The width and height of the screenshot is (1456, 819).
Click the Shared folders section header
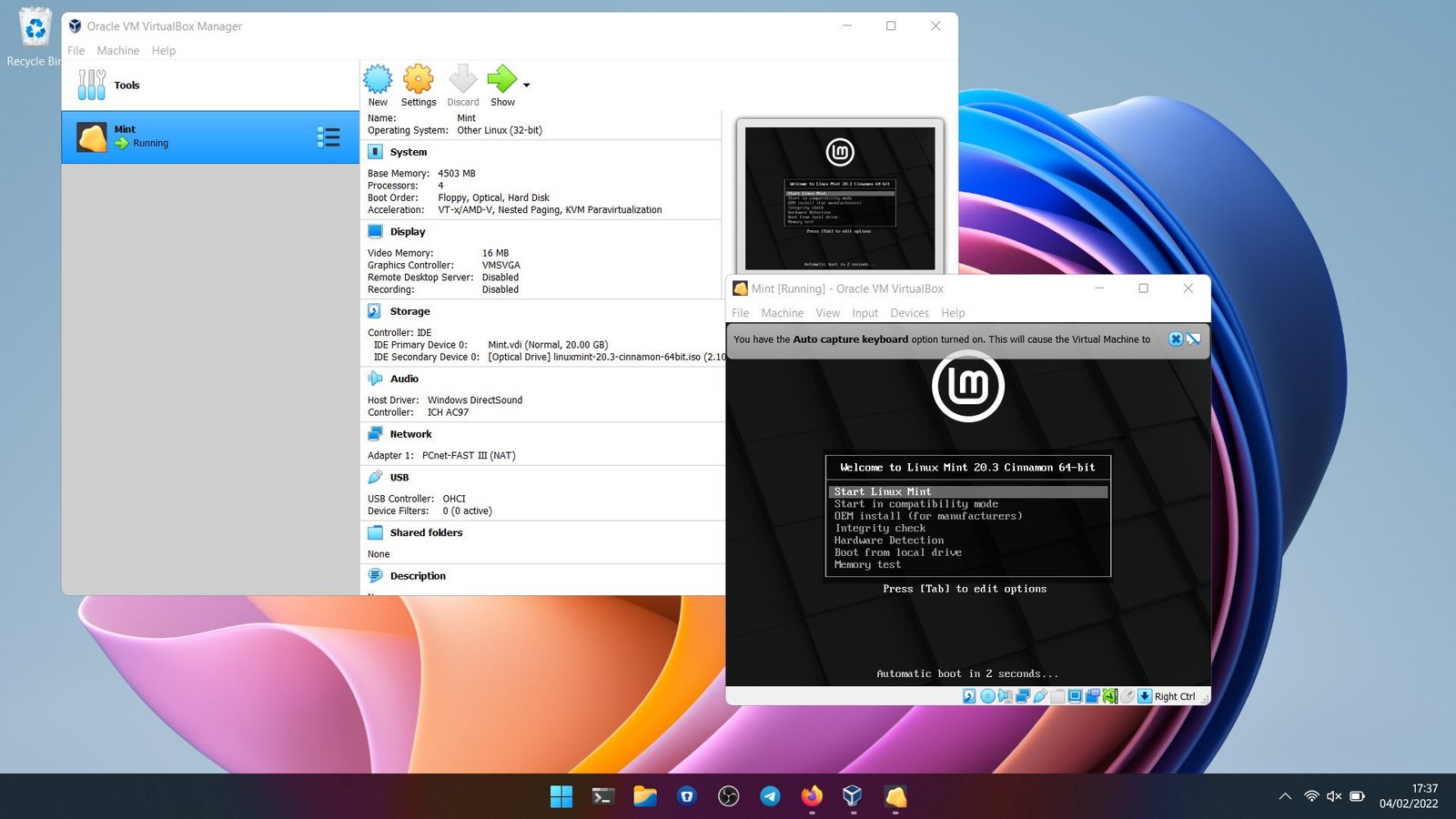[426, 533]
